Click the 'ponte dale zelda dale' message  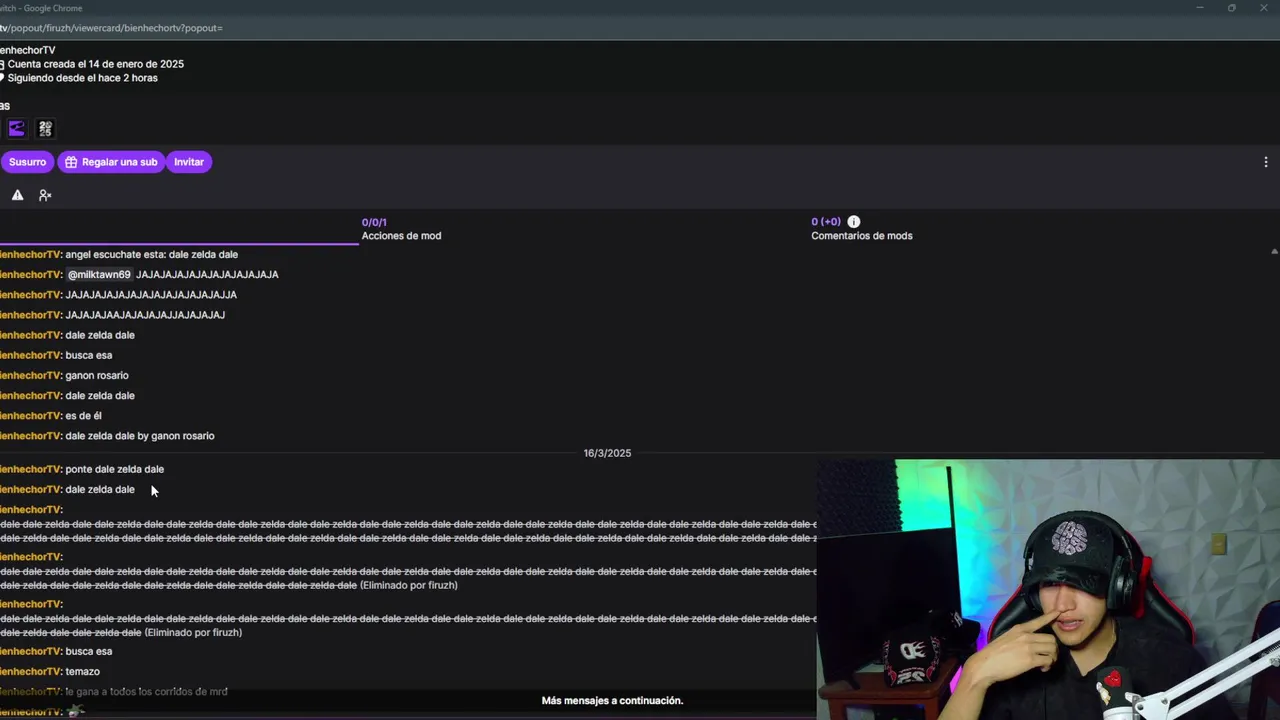pos(114,469)
